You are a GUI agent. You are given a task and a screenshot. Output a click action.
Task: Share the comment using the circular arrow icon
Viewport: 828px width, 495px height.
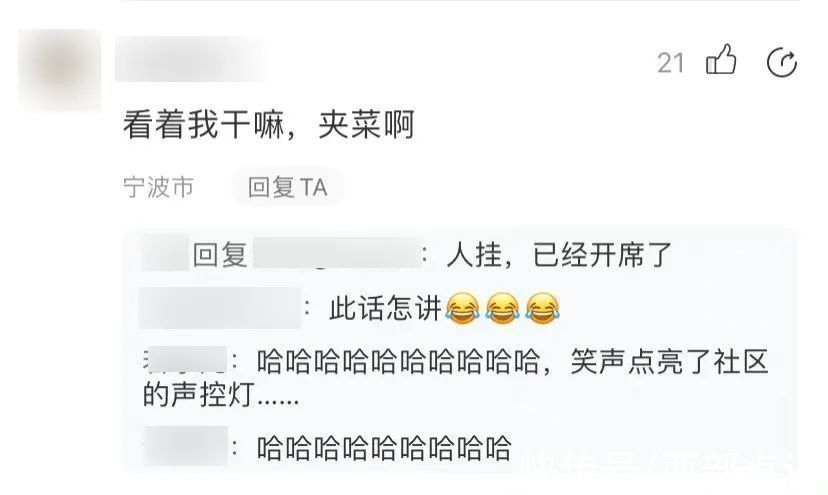pyautogui.click(x=782, y=62)
